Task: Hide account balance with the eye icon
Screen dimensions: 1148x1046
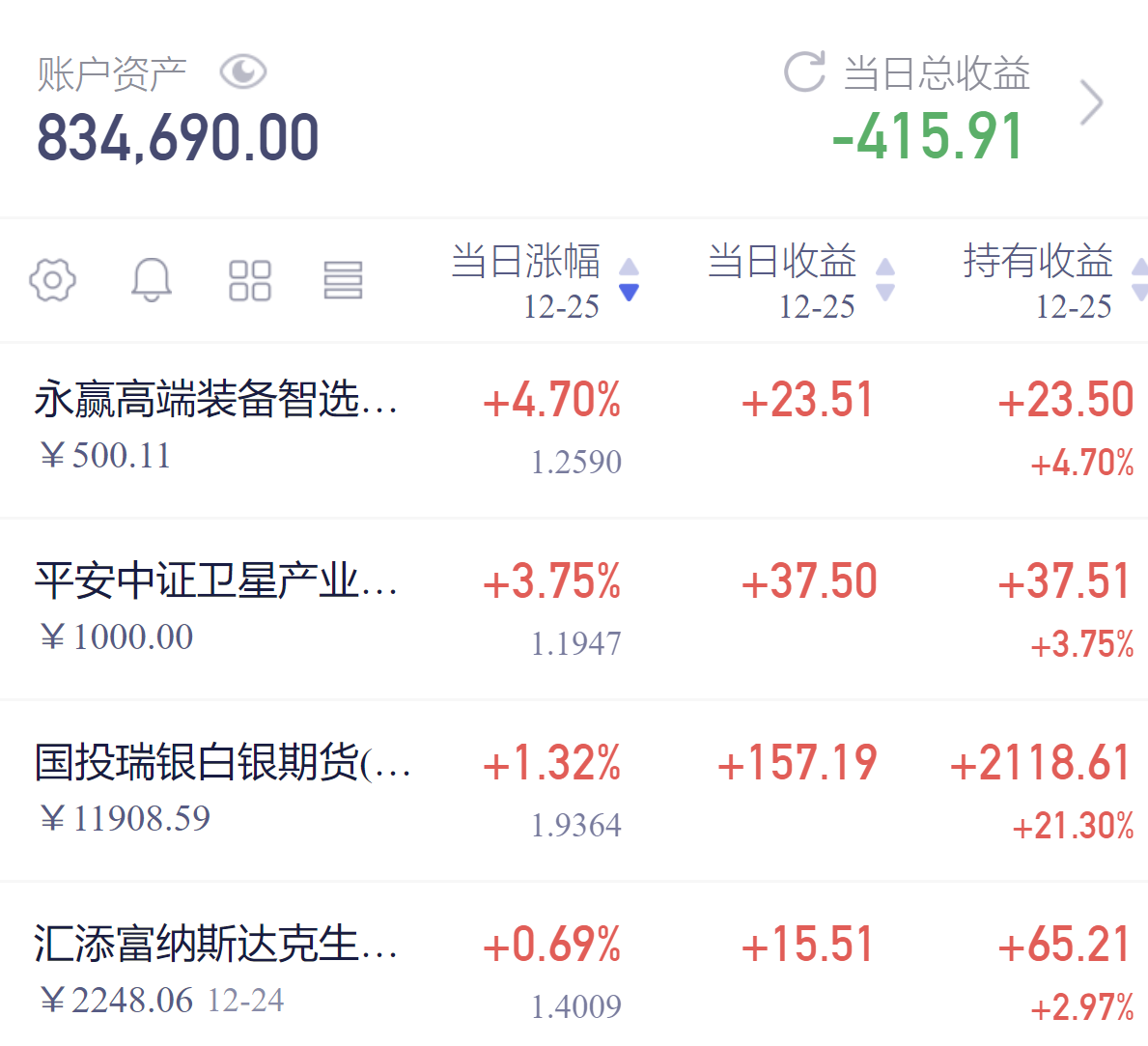Action: point(243,71)
